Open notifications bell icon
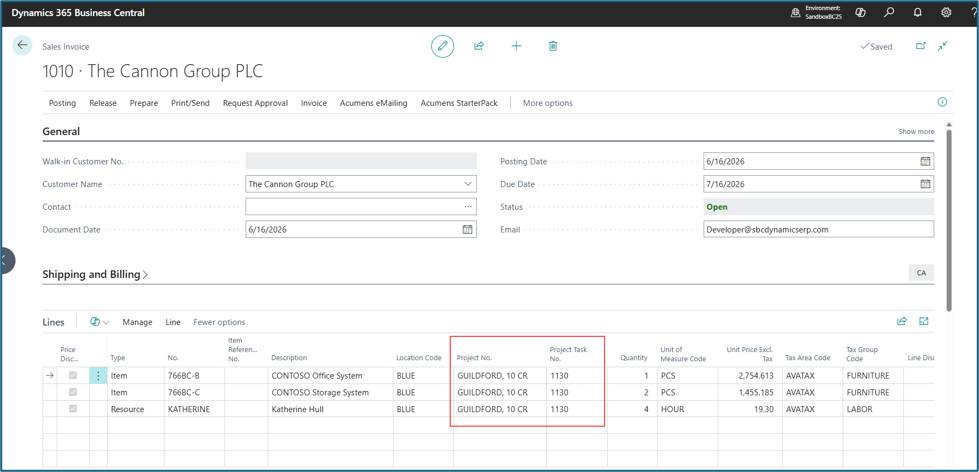This screenshot has width=979, height=472. (918, 12)
